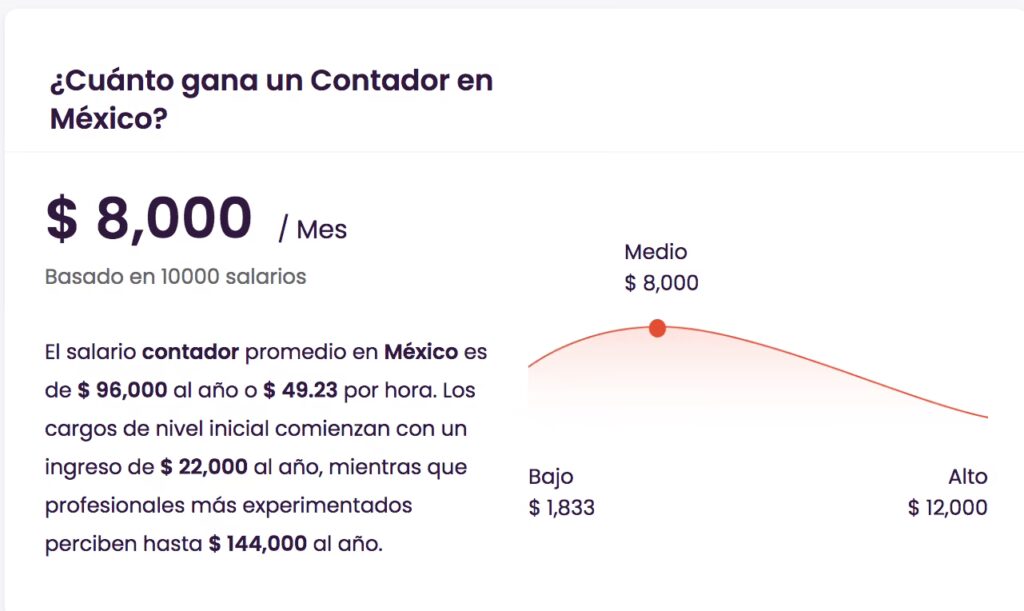Viewport: 1024px width, 611px height.
Task: Click the bold $ 49.23 hourly rate
Action: (x=292, y=390)
